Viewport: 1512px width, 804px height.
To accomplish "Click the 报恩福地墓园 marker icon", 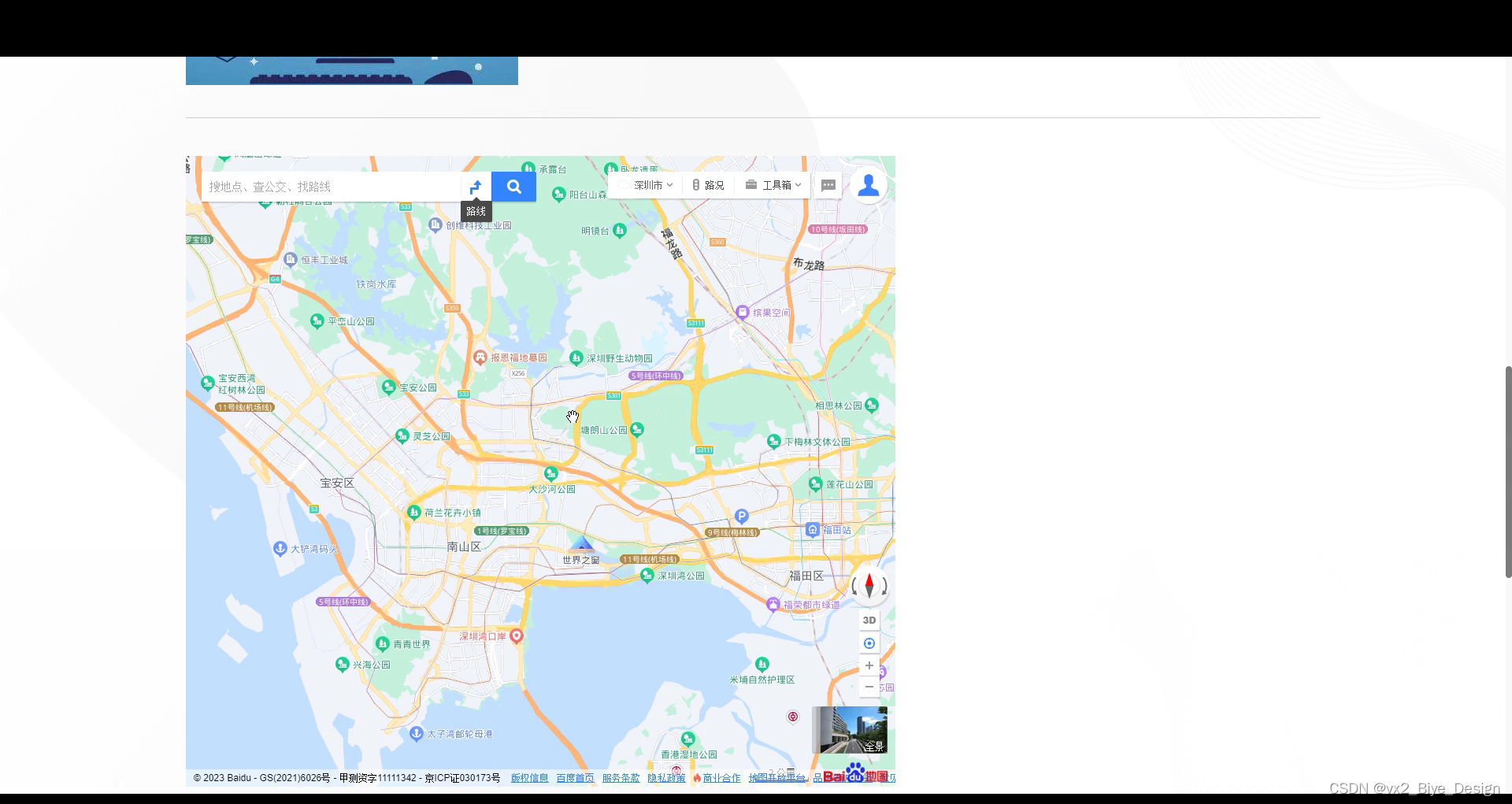I will pyautogui.click(x=480, y=357).
